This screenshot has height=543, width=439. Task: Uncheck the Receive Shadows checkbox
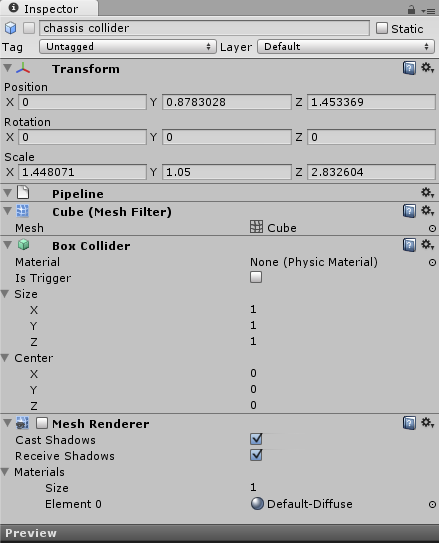256,455
